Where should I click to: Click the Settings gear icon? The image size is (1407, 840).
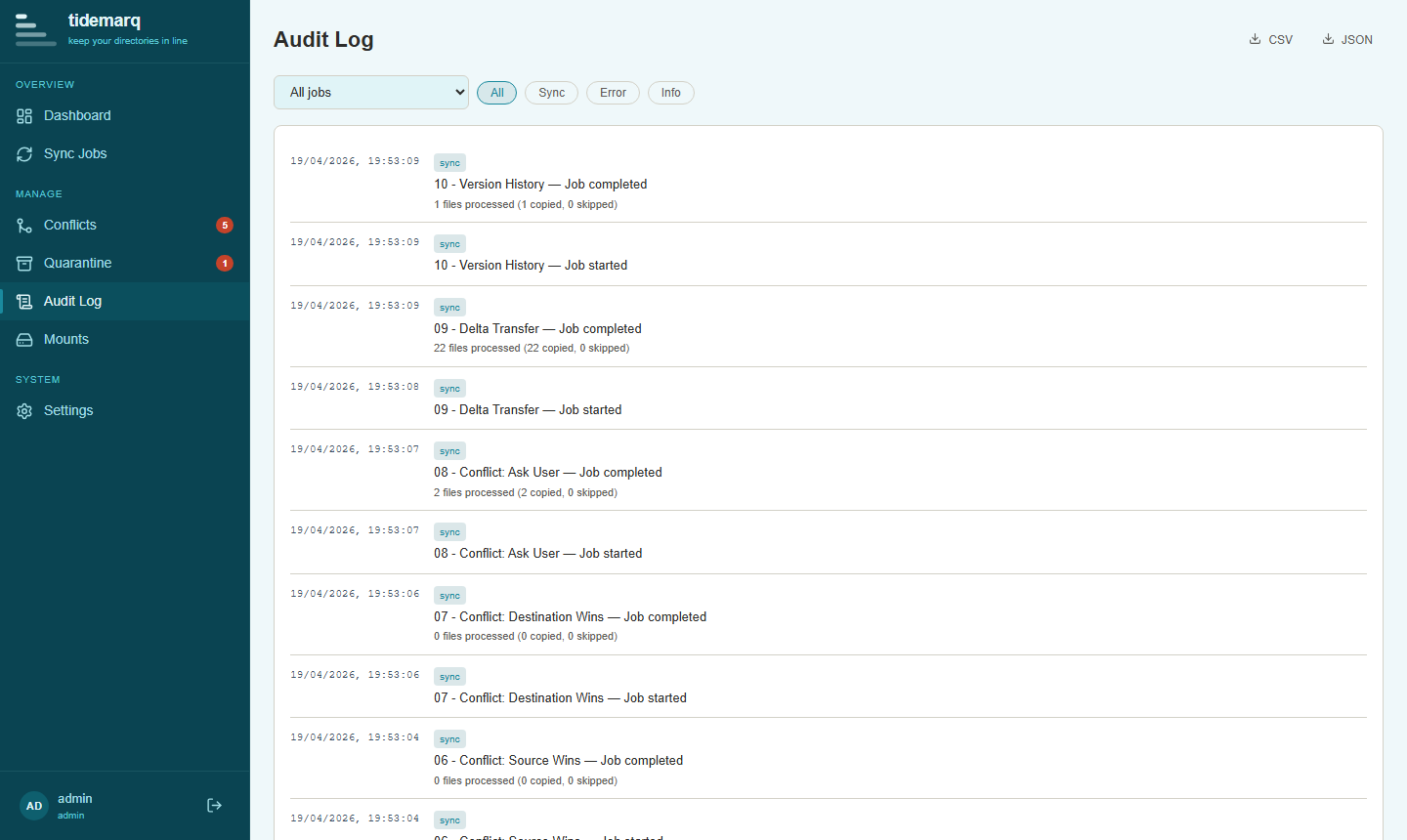pos(24,411)
